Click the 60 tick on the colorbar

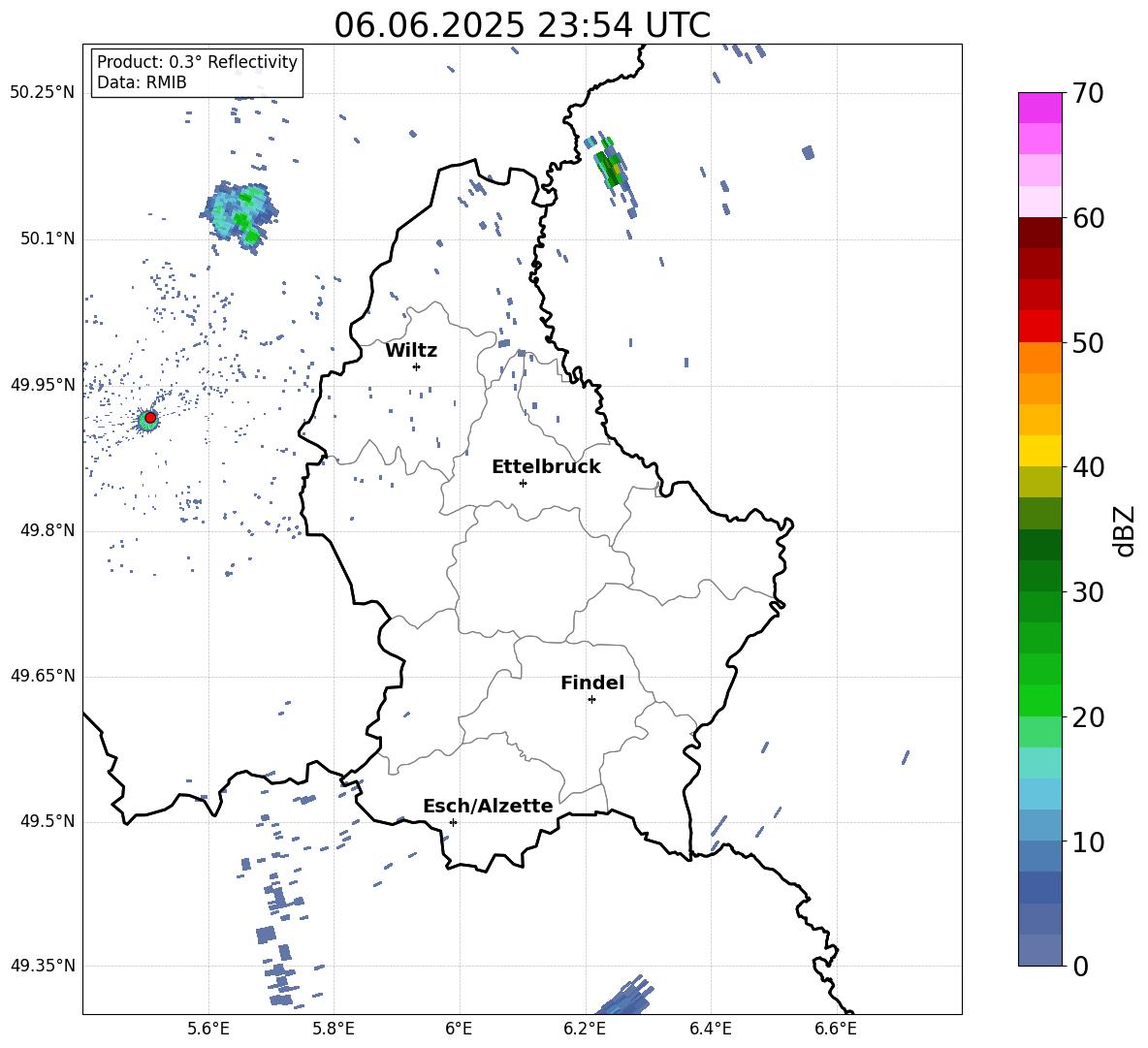(1088, 218)
